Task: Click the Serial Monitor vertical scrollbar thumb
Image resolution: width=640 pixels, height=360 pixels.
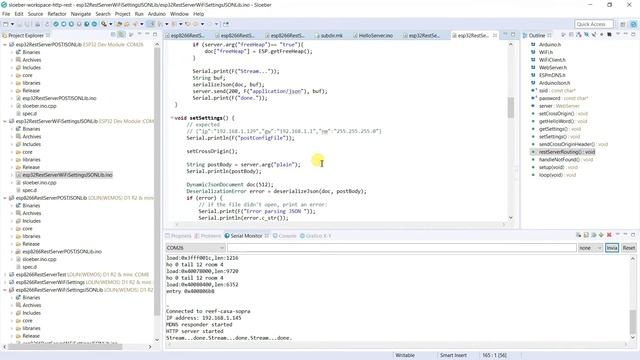Action: click(x=633, y=322)
